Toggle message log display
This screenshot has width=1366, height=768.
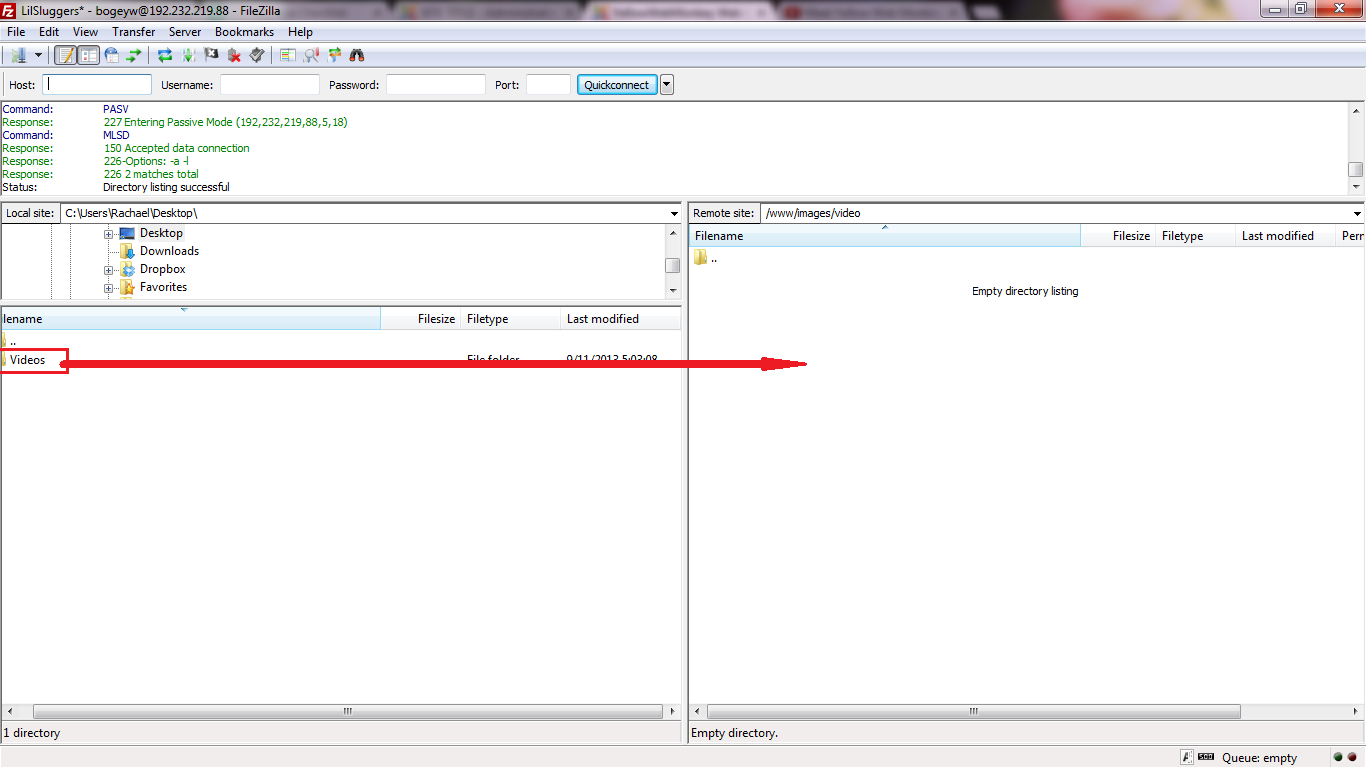(x=66, y=56)
